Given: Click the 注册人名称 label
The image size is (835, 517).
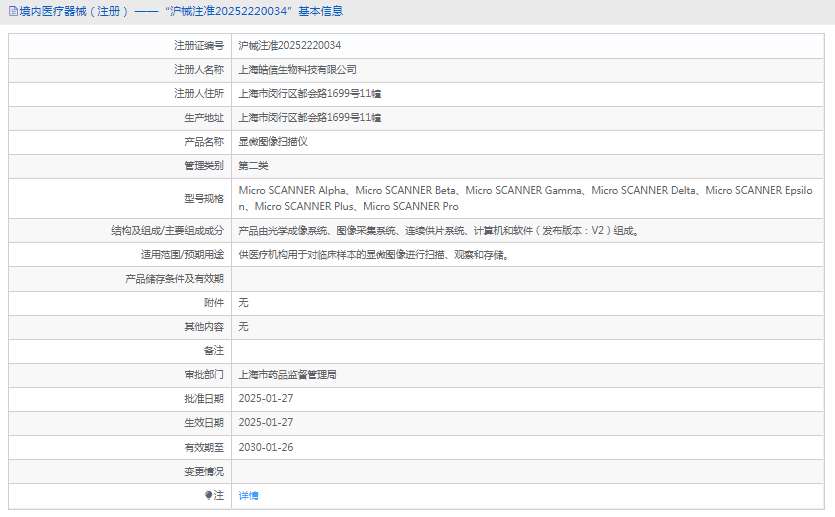Looking at the screenshot, I should click(x=199, y=70).
